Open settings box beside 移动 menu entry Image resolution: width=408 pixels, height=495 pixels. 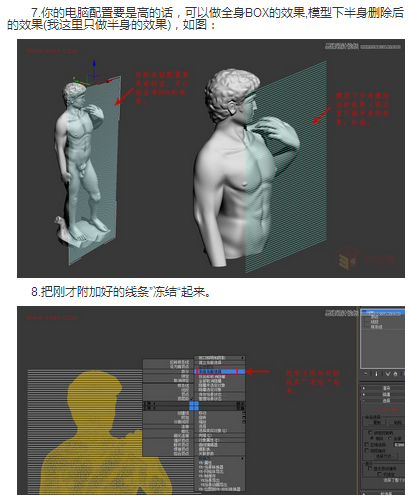coord(244,413)
